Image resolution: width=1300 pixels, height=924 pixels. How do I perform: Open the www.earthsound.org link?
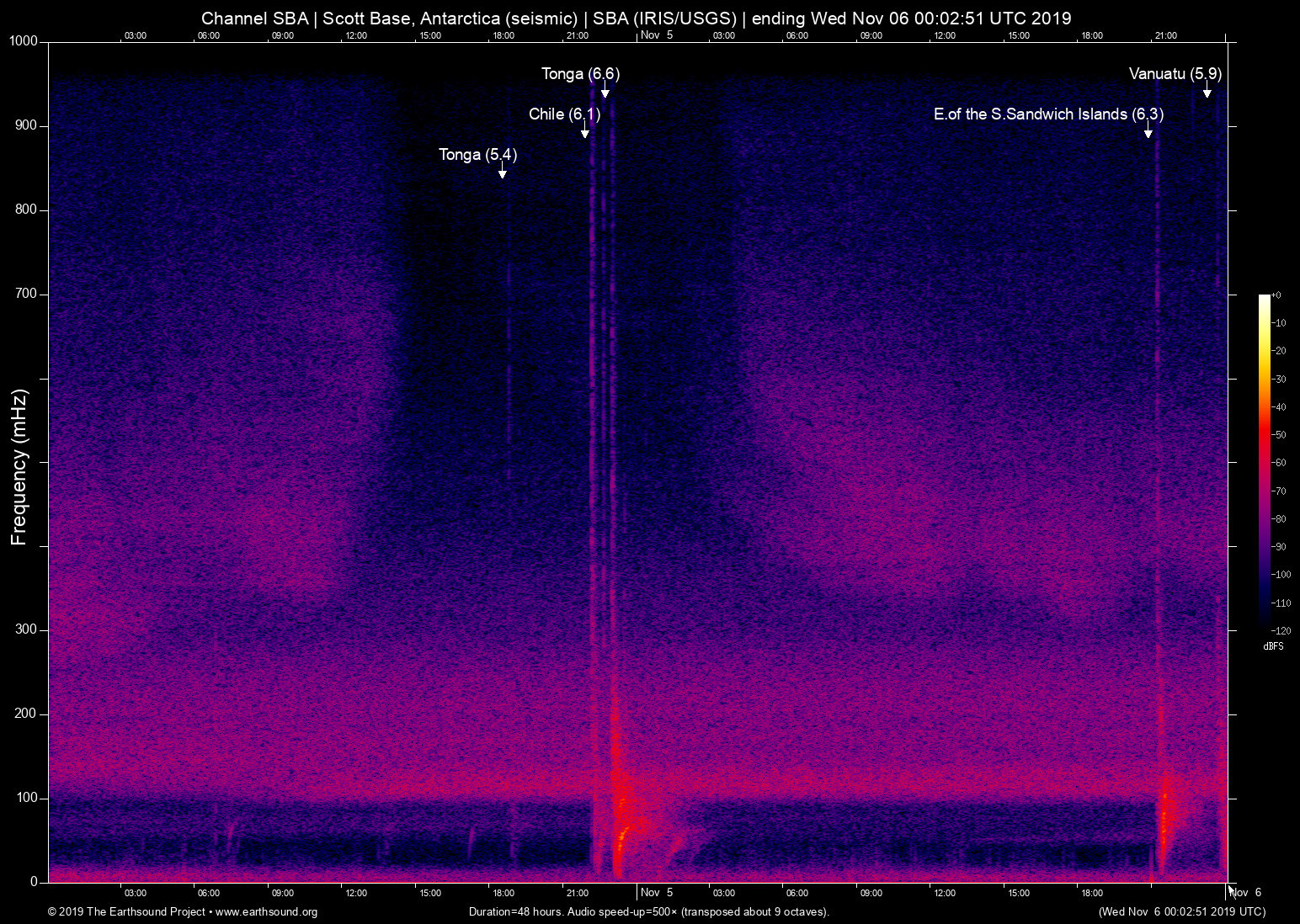(266, 912)
